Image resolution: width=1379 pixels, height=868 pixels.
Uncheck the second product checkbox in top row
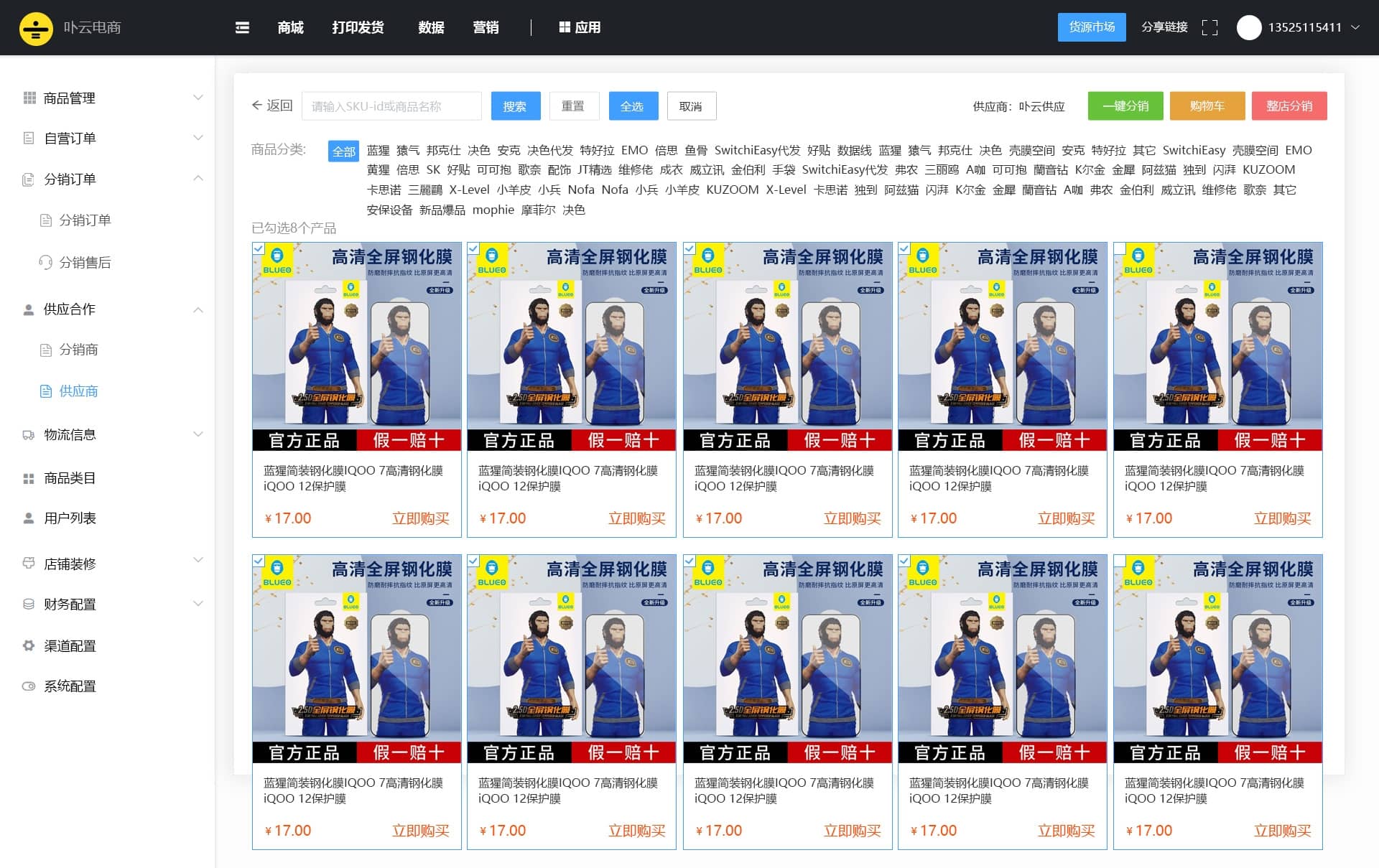click(473, 248)
